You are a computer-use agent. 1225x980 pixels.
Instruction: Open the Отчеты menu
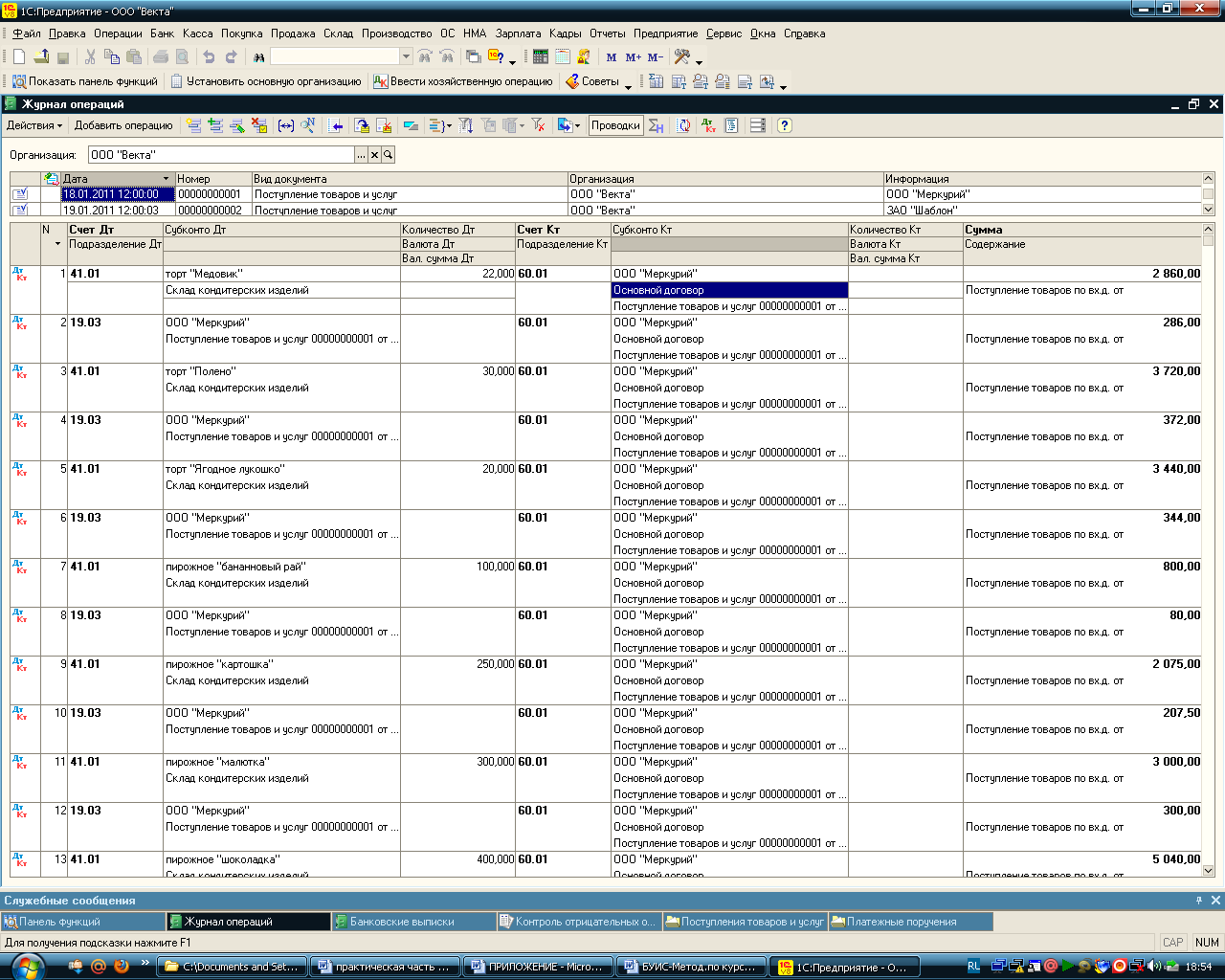pos(608,33)
